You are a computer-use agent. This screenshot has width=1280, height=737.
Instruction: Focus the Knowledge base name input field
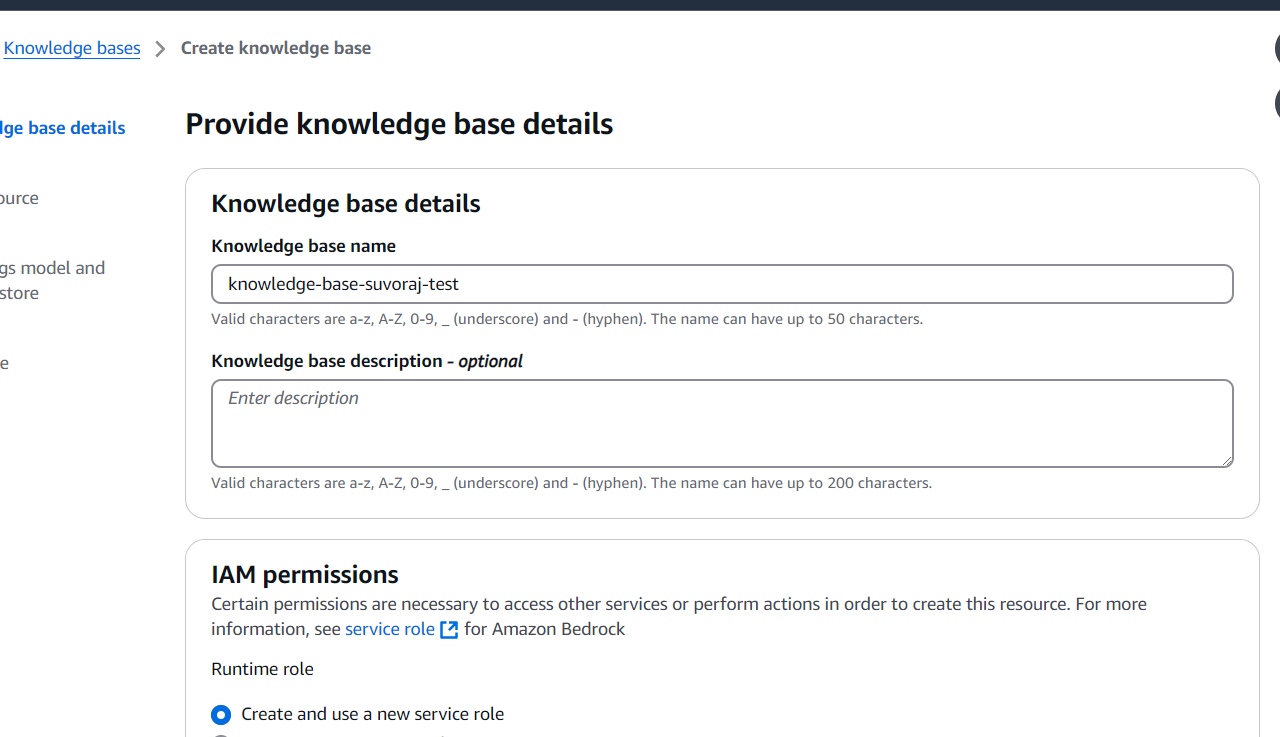(x=722, y=284)
